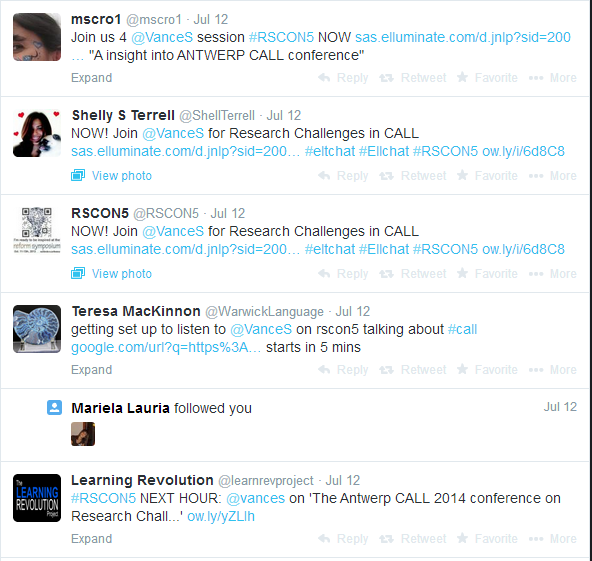Click Mariela Lauria's small profile thumbnail

pos(83,434)
